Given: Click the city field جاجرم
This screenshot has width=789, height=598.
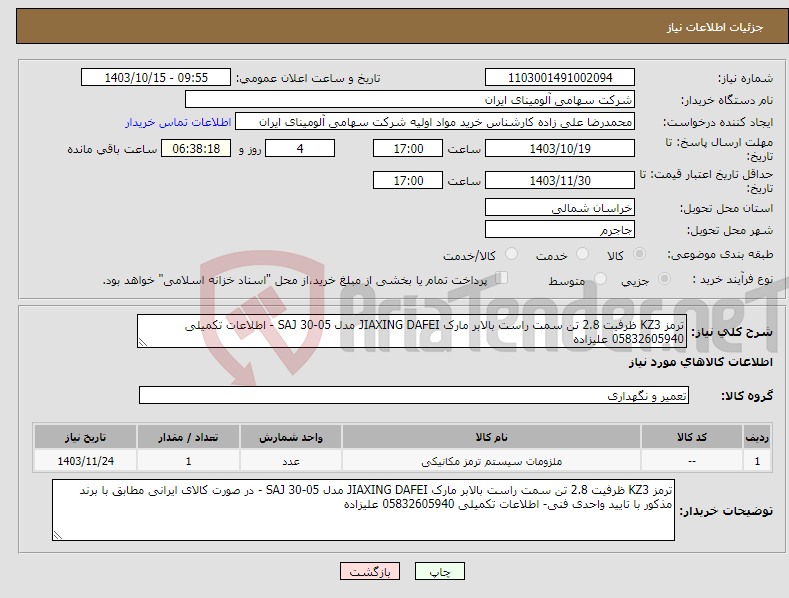Looking at the screenshot, I should point(560,230).
